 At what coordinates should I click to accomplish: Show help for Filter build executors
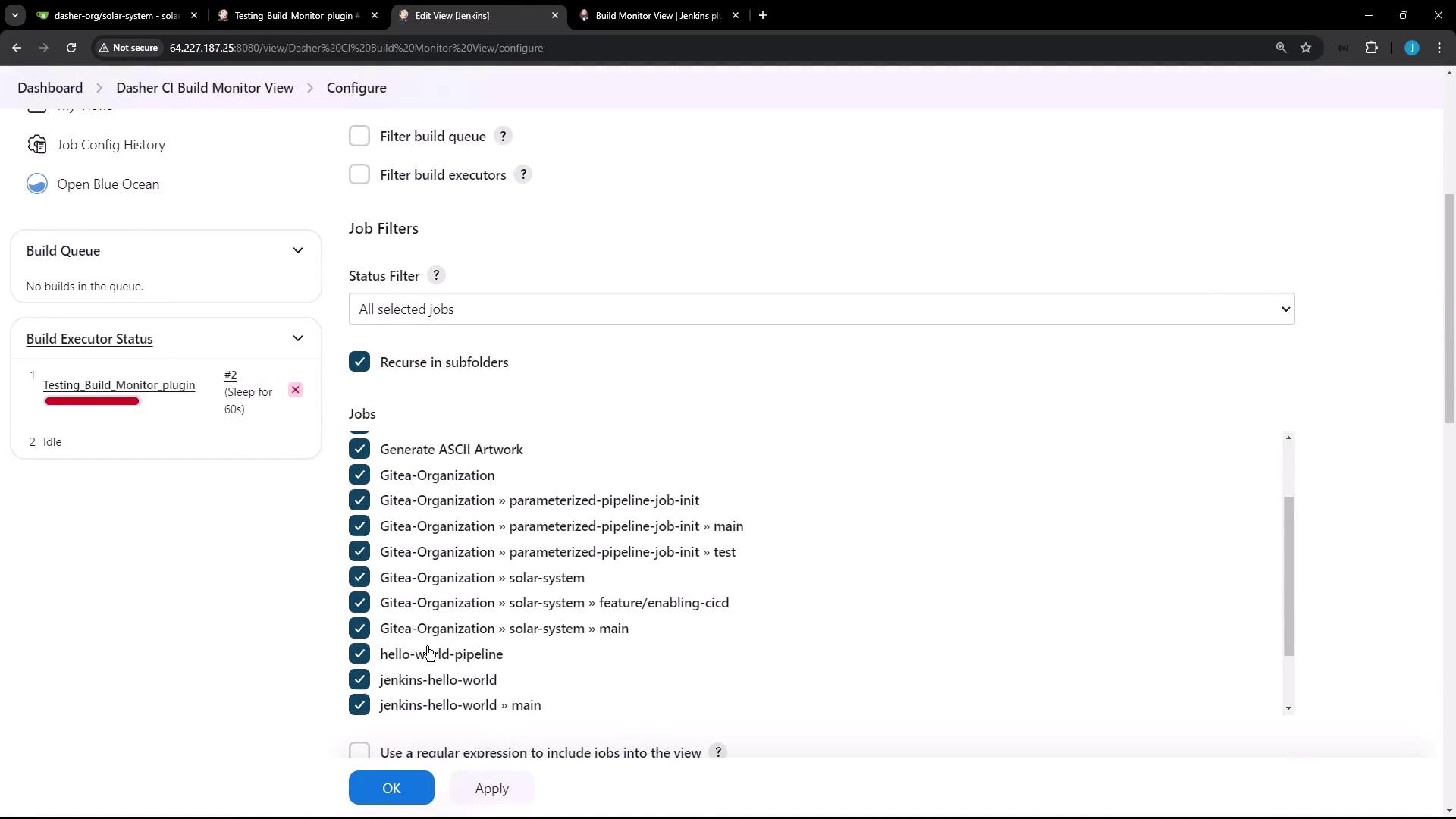click(x=522, y=175)
